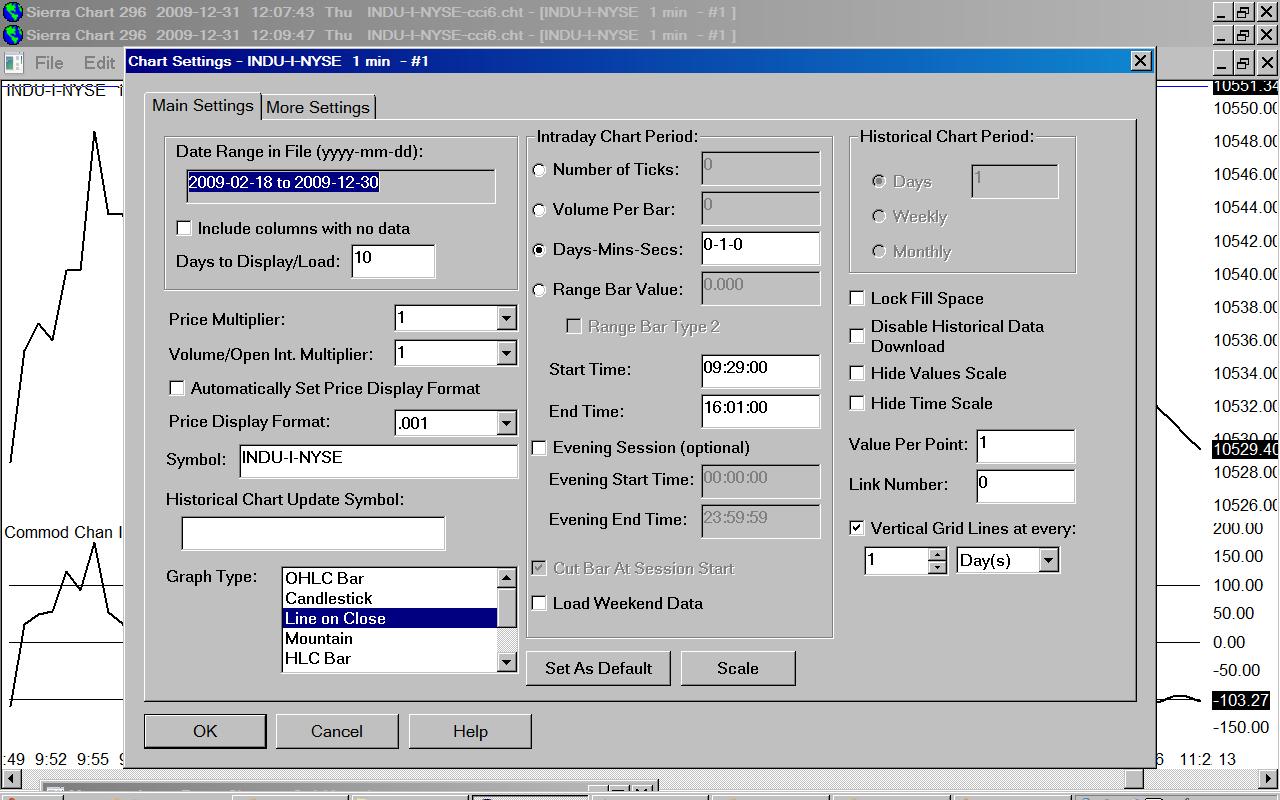Select the Main Settings tab

pyautogui.click(x=203, y=105)
